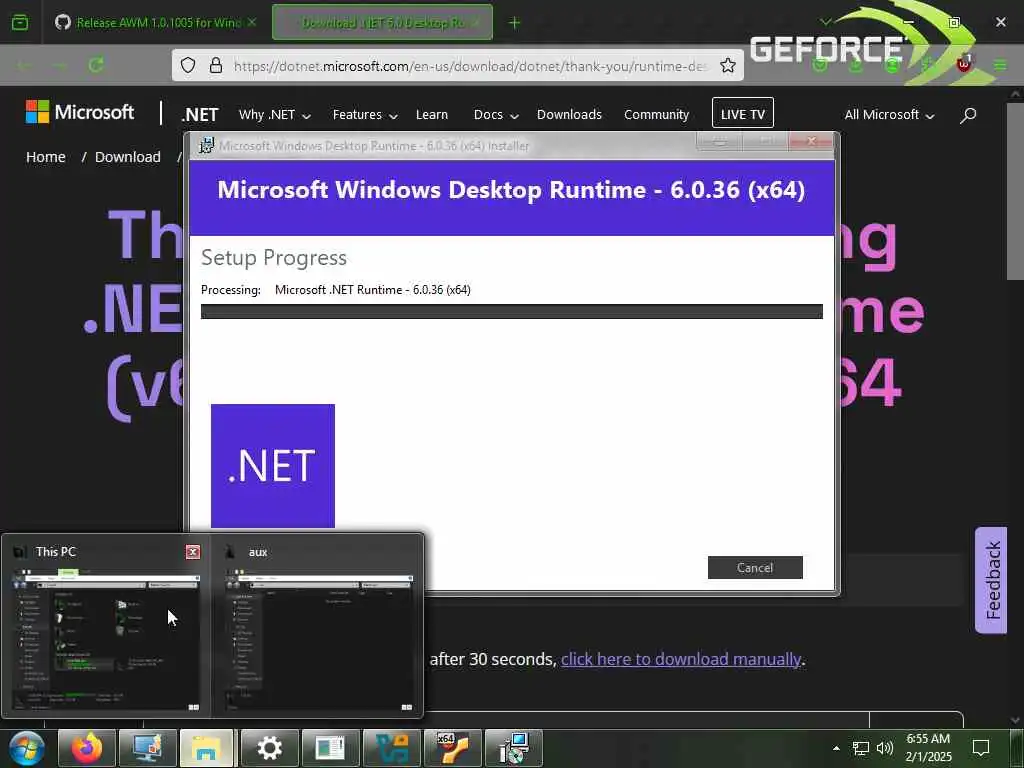Open the notification center icon
This screenshot has width=1024, height=768.
(x=981, y=748)
